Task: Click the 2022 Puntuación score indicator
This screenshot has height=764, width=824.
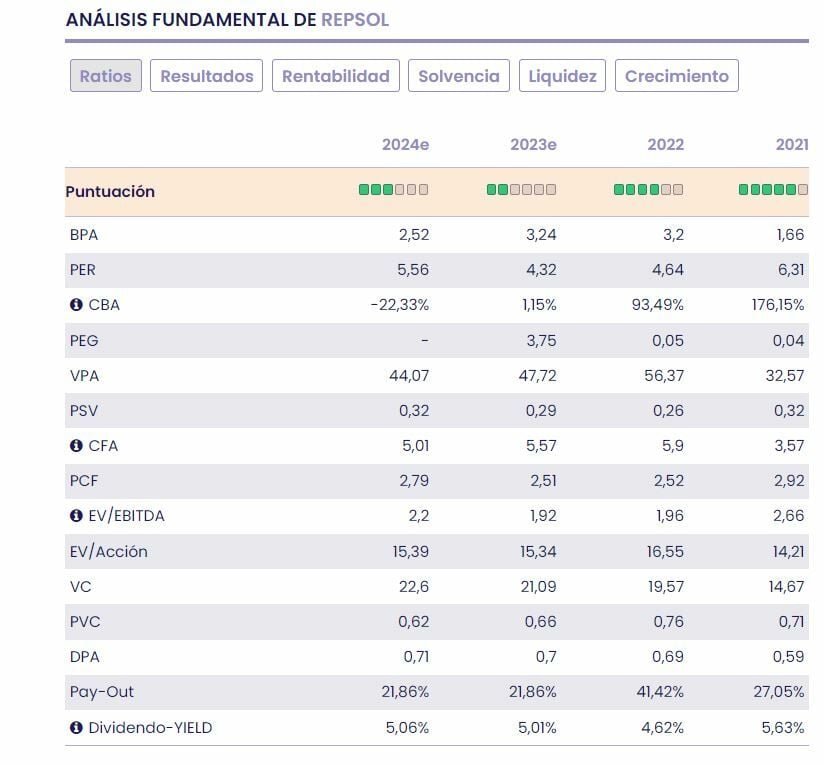Action: (648, 190)
